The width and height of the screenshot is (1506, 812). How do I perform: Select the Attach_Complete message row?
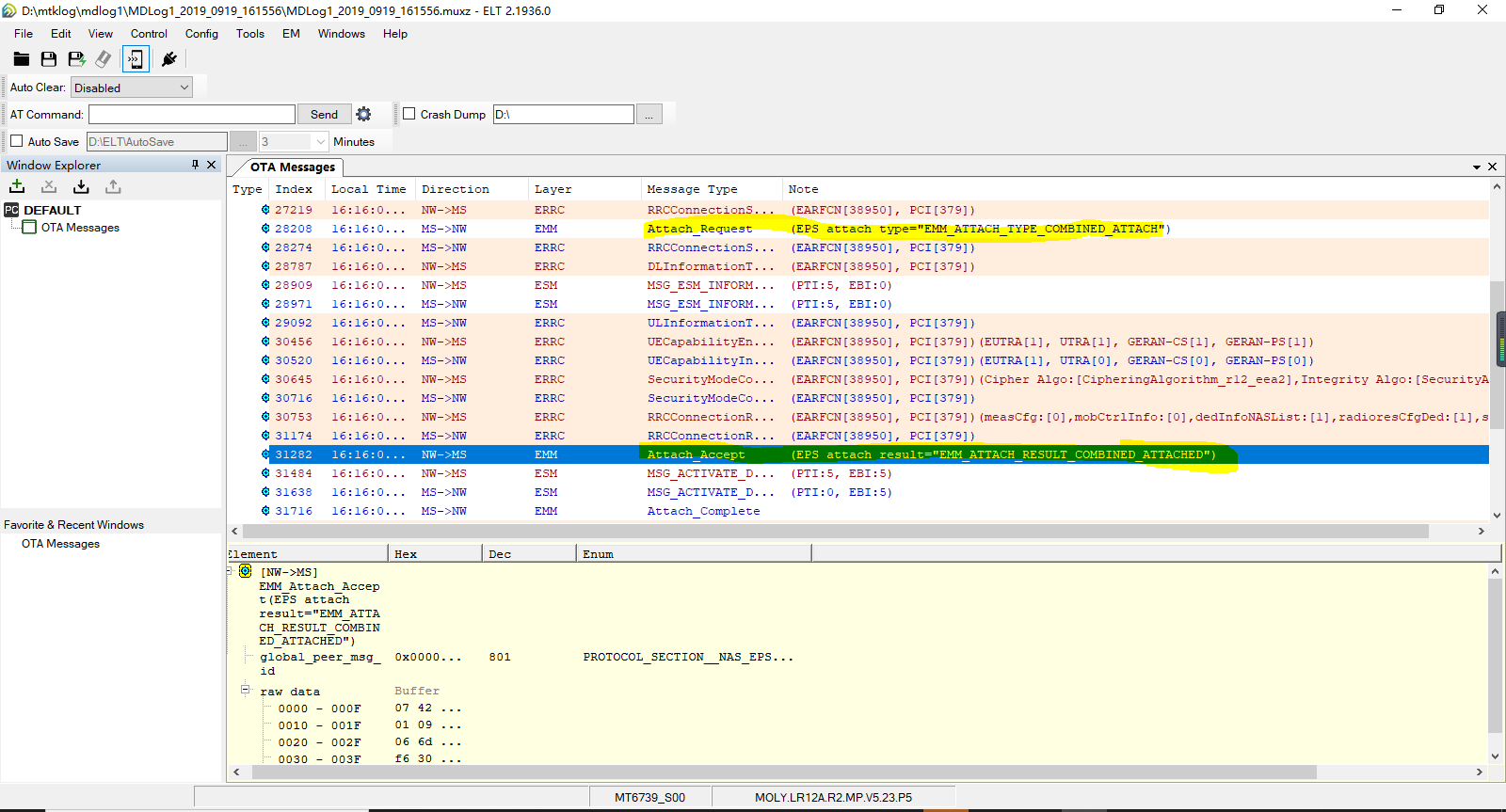pos(858,511)
